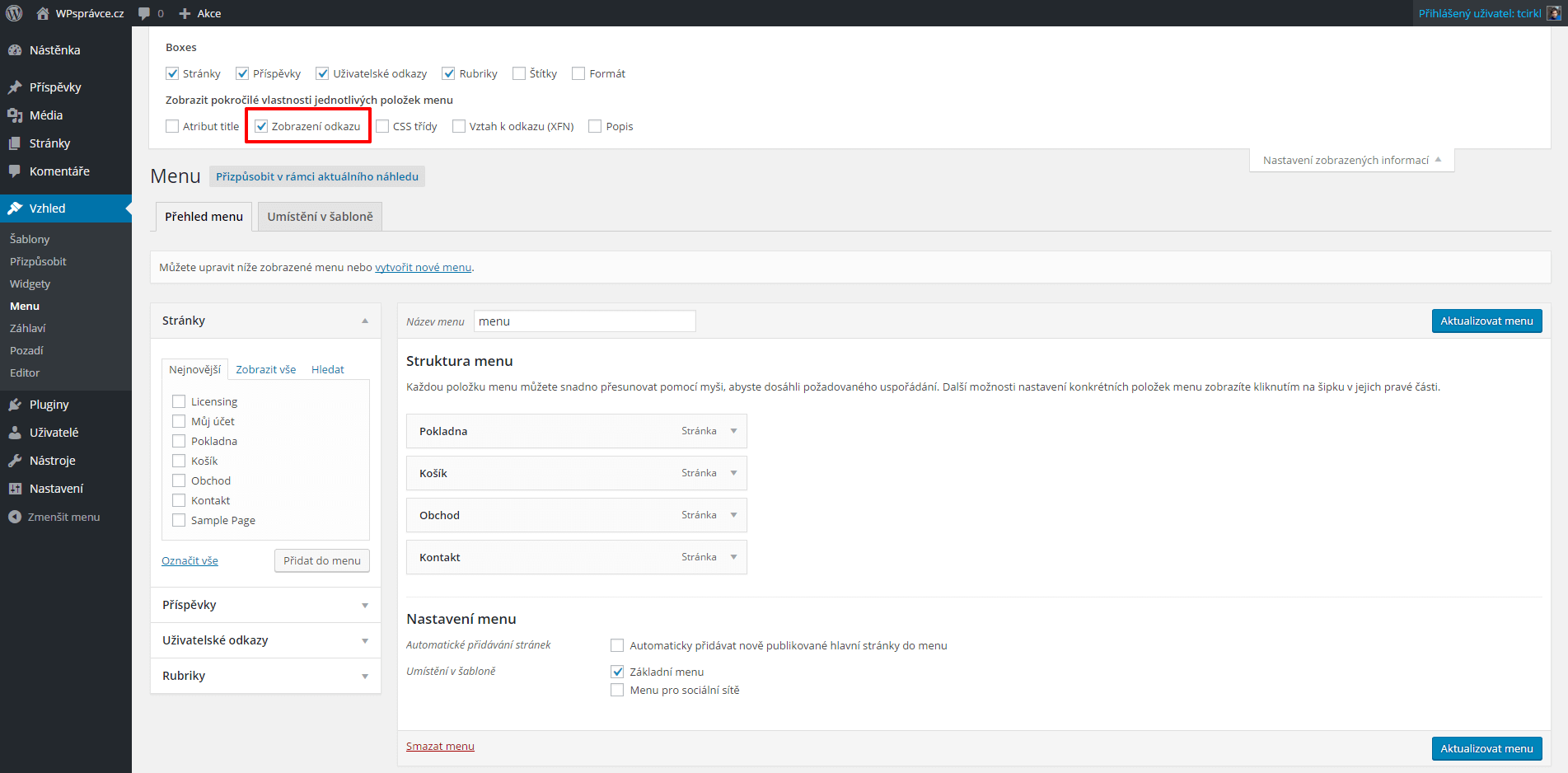Uncheck the Stránky box checkbox

point(172,73)
